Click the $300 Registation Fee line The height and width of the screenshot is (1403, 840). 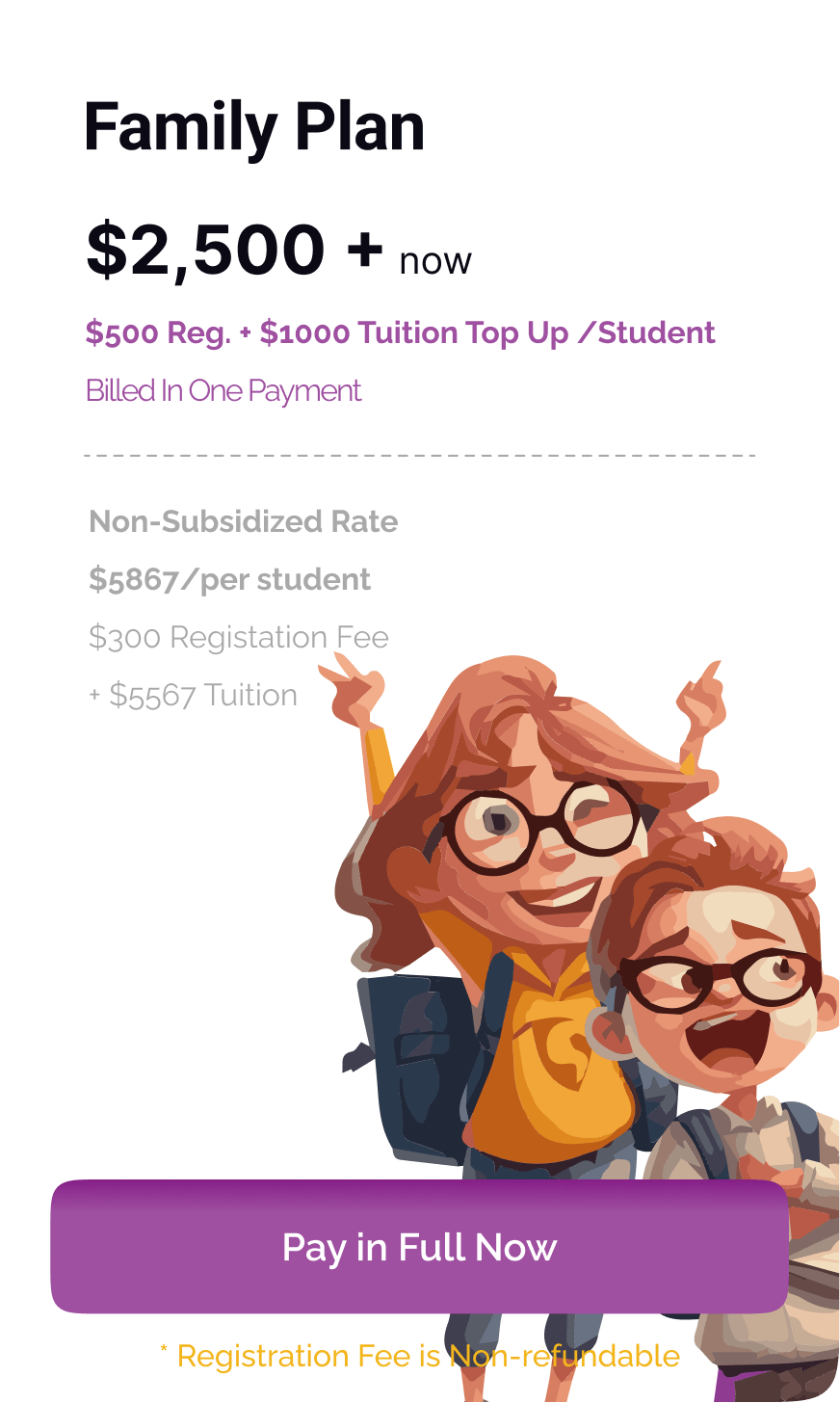click(238, 638)
